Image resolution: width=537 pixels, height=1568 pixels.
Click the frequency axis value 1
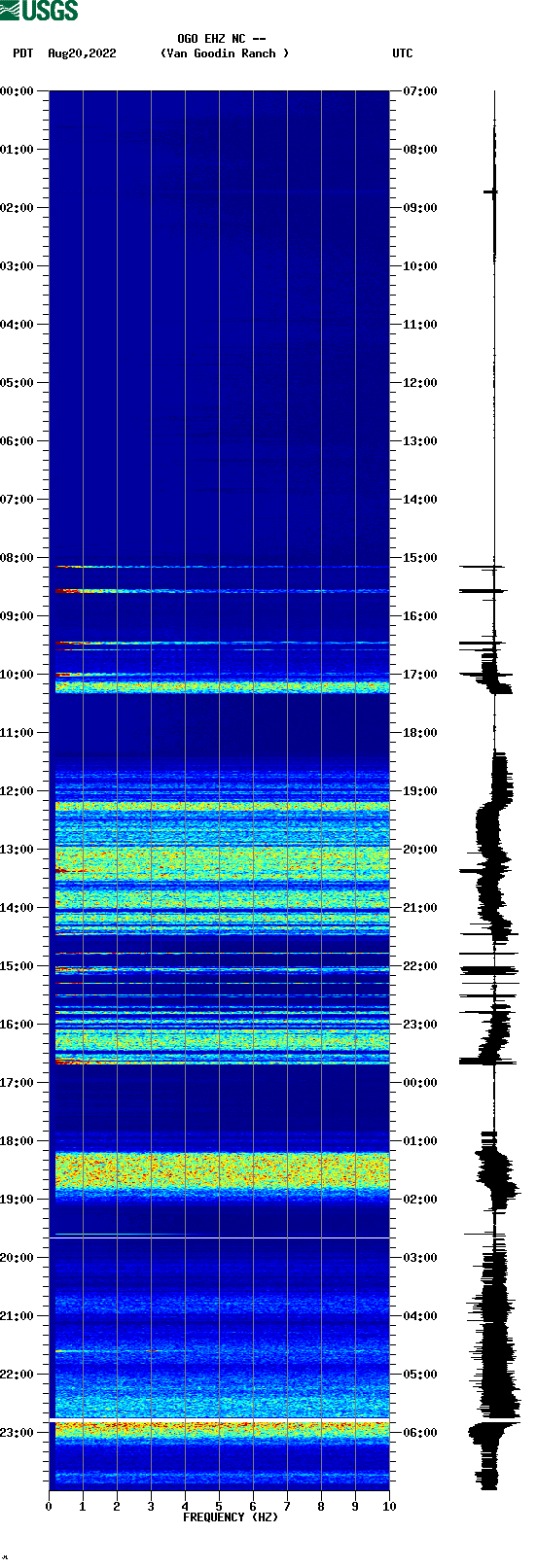click(83, 1507)
